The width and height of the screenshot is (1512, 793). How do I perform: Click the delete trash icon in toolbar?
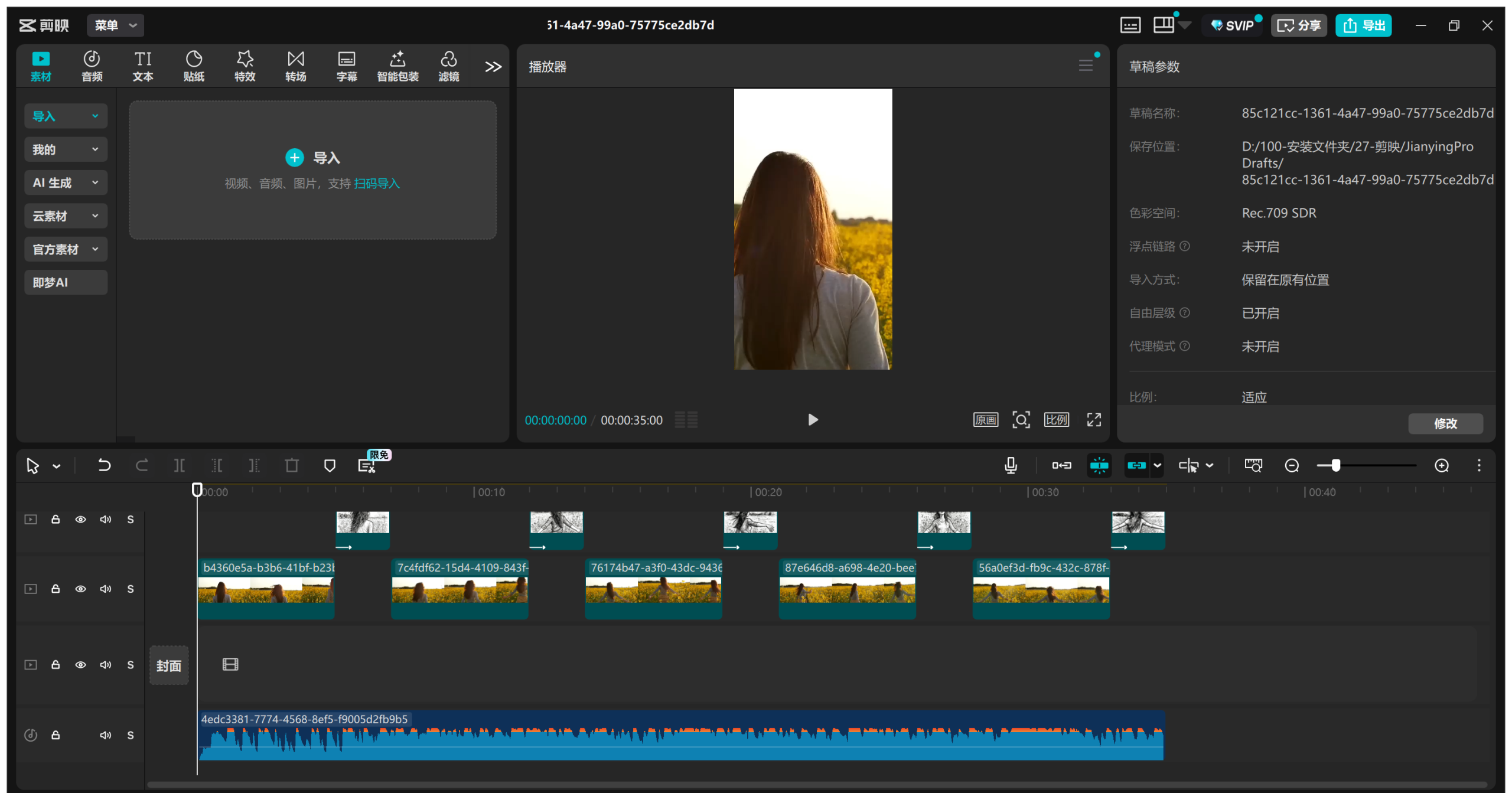click(x=292, y=465)
